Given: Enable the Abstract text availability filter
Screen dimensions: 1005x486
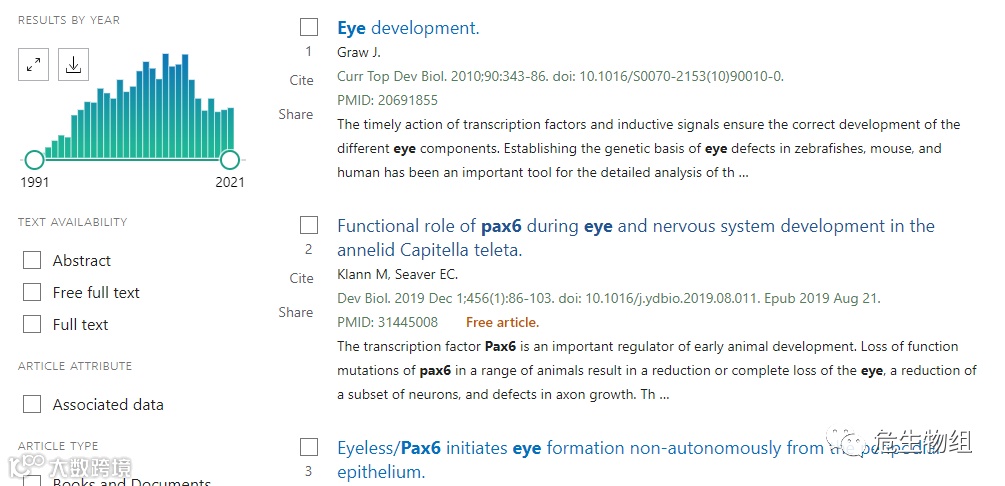Looking at the screenshot, I should (x=33, y=261).
